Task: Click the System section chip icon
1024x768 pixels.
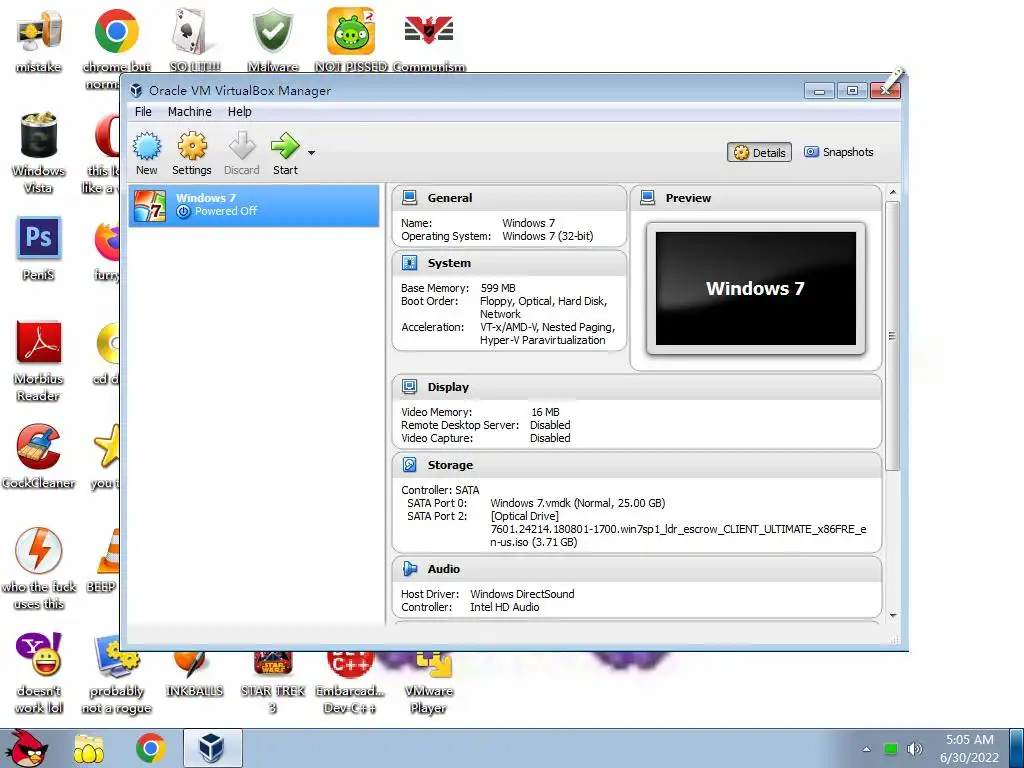Action: coord(409,263)
